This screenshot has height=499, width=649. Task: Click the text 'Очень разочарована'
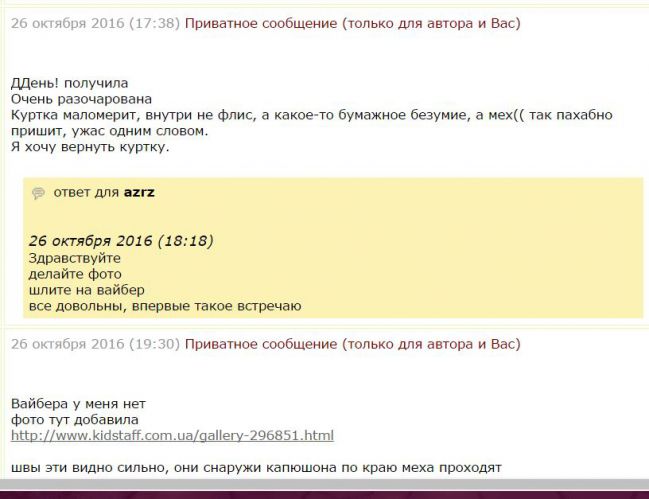[81, 99]
